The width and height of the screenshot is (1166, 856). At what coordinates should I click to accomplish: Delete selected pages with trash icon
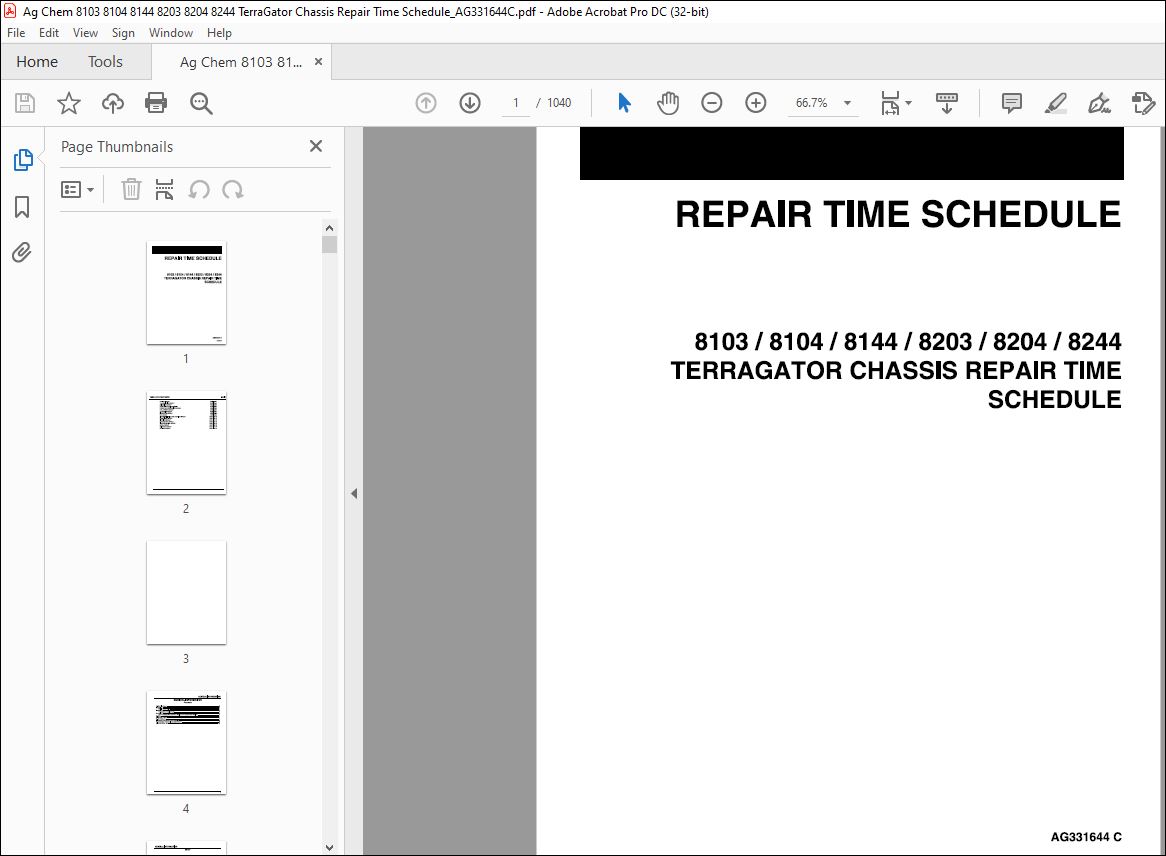(x=131, y=190)
